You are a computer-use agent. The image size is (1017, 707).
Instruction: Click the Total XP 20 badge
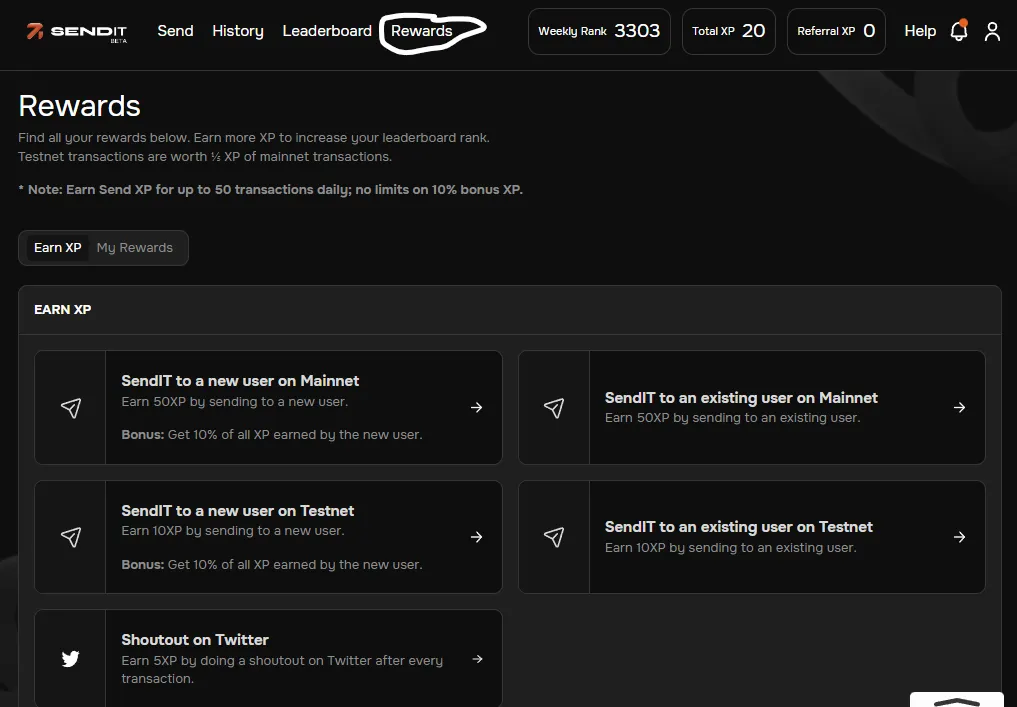click(x=728, y=31)
